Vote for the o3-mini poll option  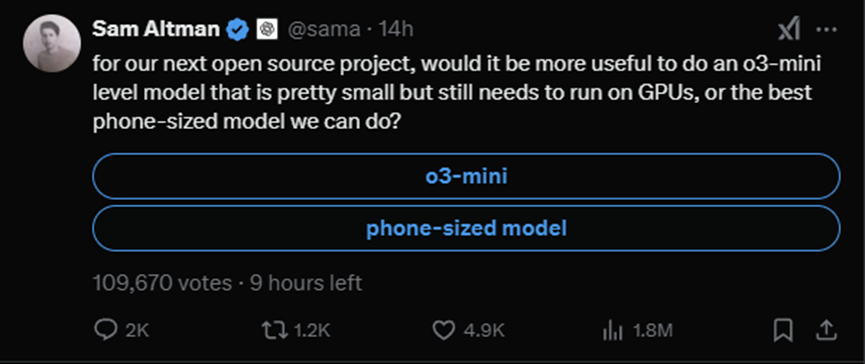pos(466,176)
